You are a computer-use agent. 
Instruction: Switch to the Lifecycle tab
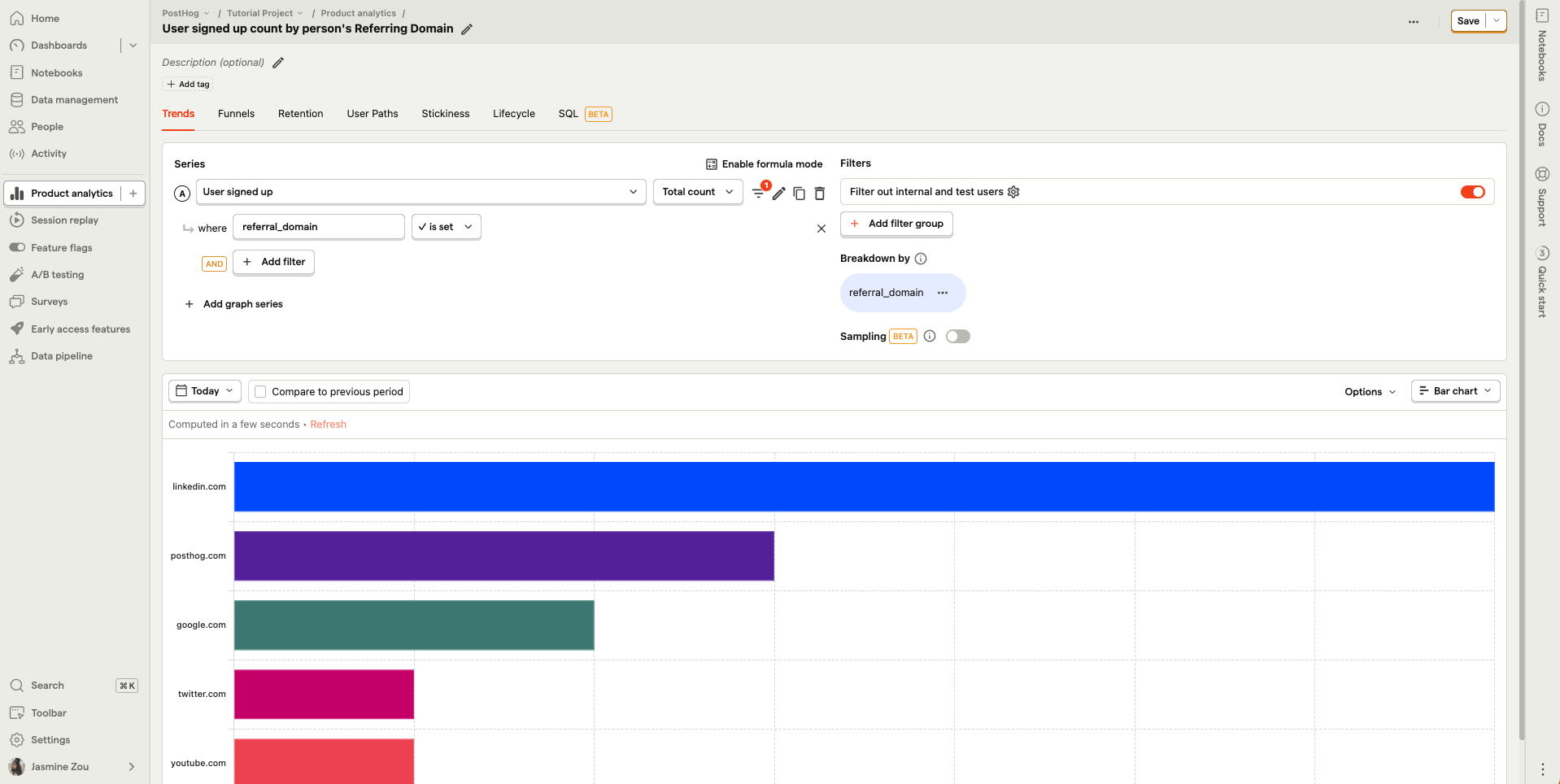(514, 114)
